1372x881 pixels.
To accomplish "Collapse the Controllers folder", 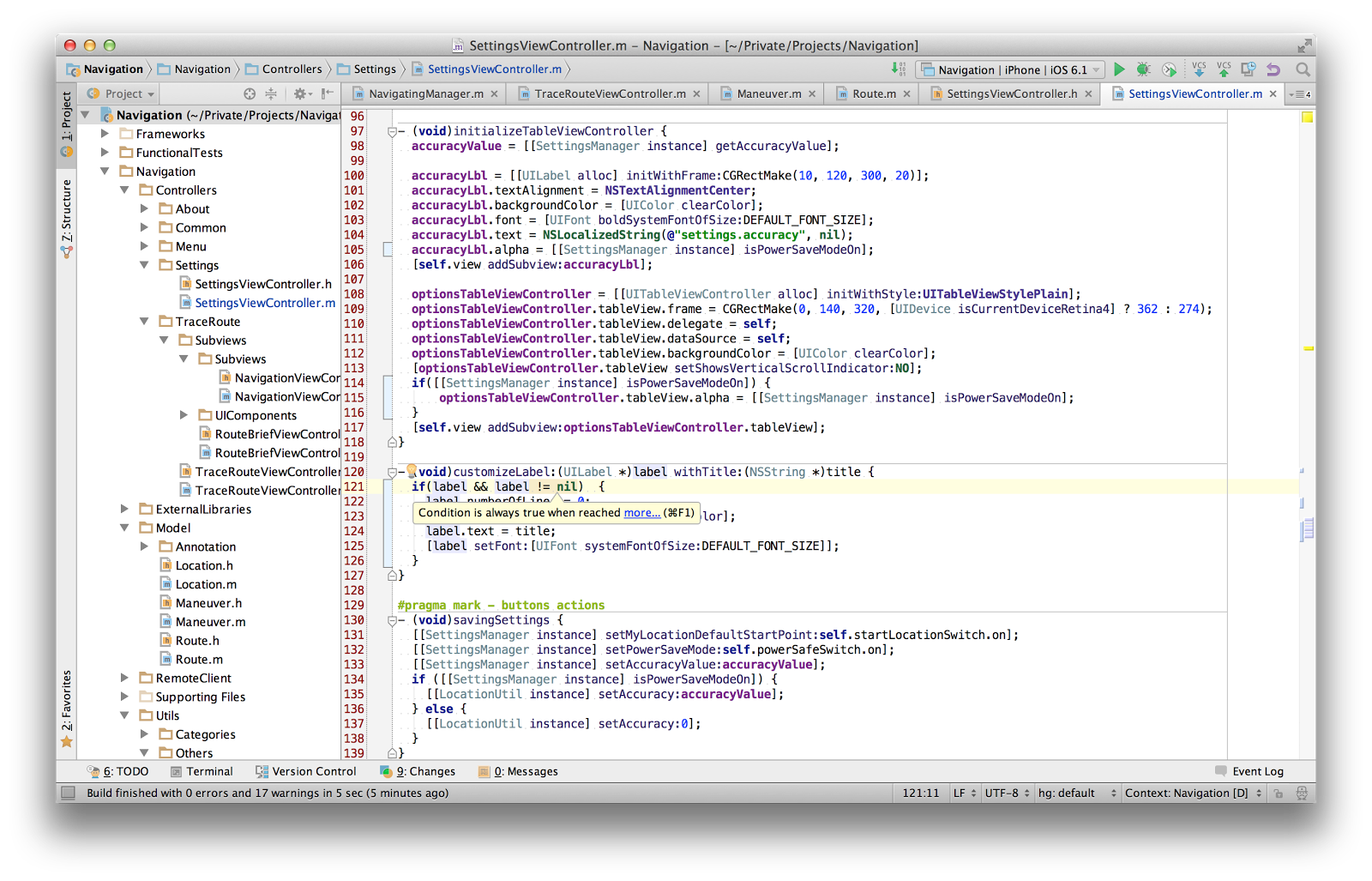I will [x=124, y=190].
